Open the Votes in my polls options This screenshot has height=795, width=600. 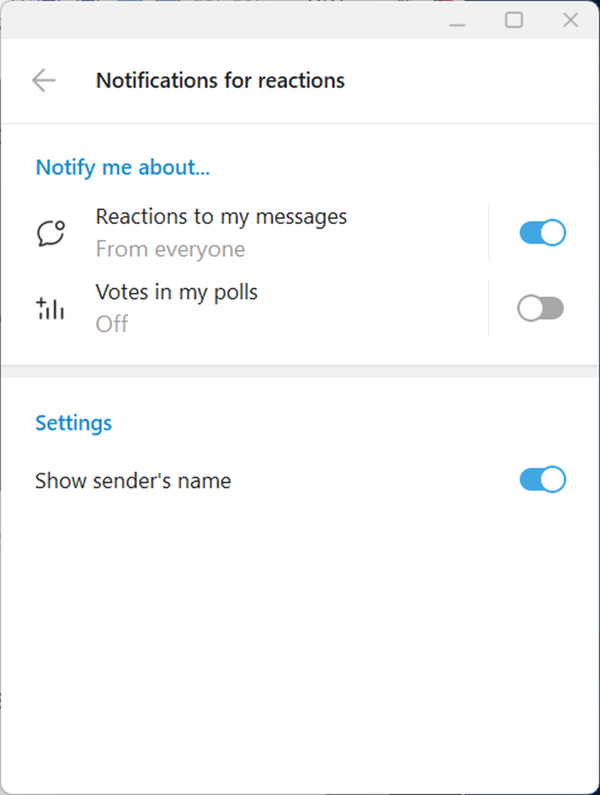pos(177,292)
